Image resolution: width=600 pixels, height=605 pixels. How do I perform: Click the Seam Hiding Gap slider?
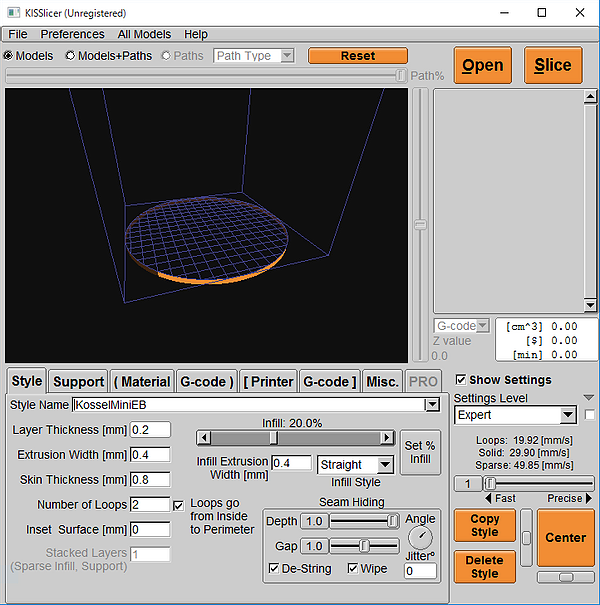(x=364, y=546)
